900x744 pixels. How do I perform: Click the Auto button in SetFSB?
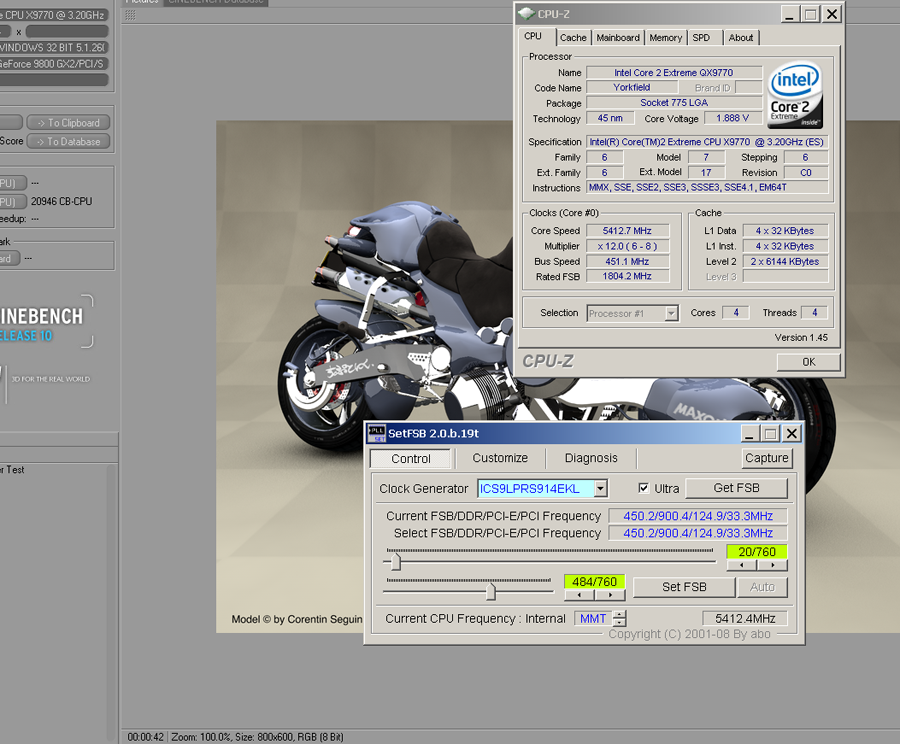762,587
